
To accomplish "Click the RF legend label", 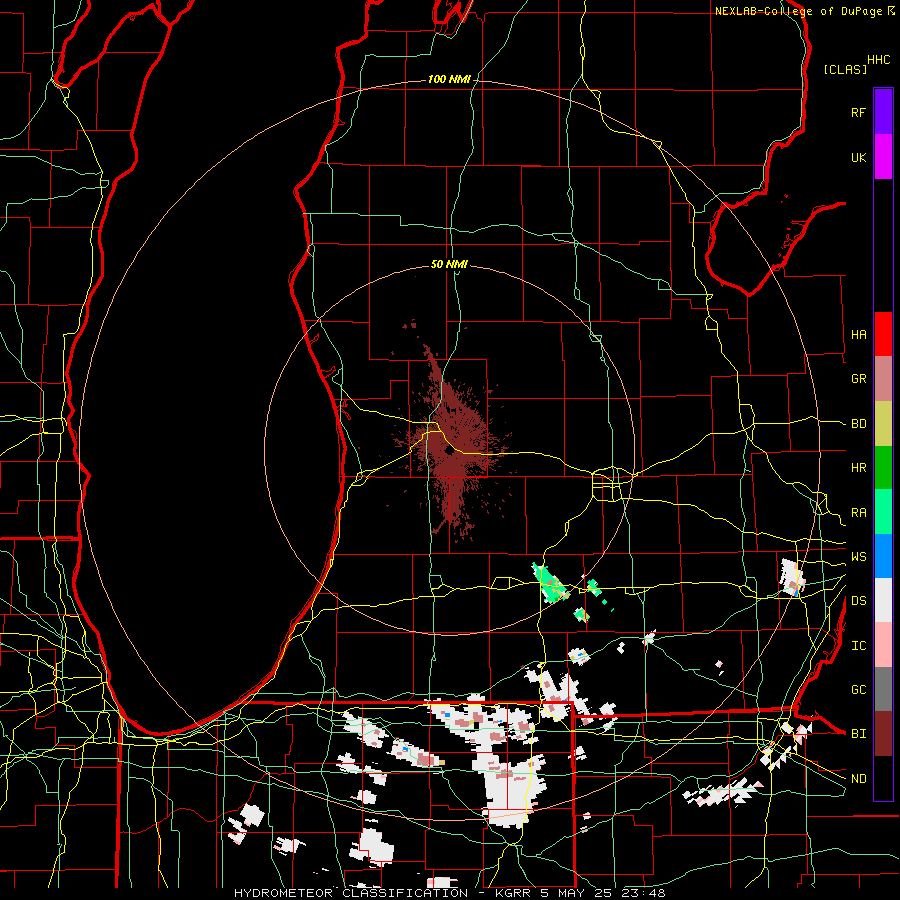I will 858,112.
